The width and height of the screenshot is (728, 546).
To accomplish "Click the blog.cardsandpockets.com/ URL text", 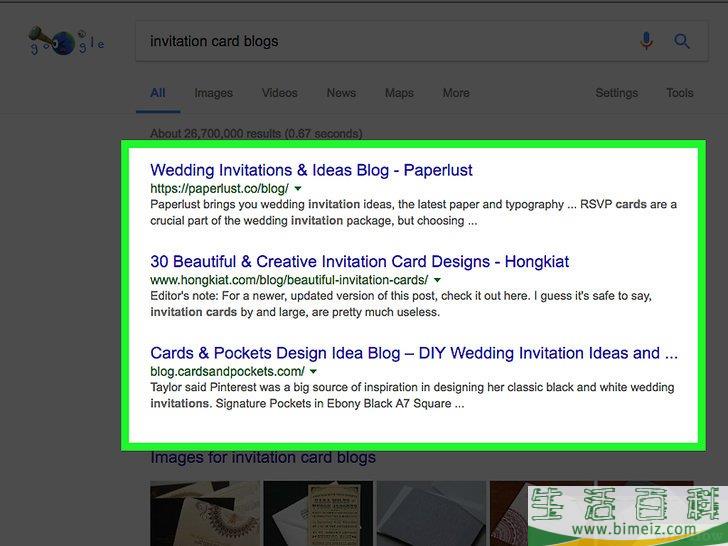I will click(227, 371).
